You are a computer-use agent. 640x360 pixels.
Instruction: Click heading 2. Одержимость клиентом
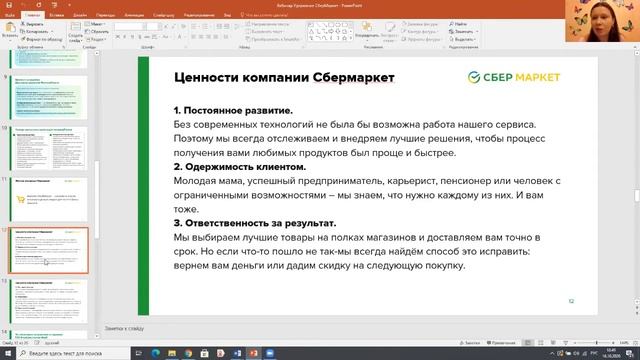pos(240,167)
